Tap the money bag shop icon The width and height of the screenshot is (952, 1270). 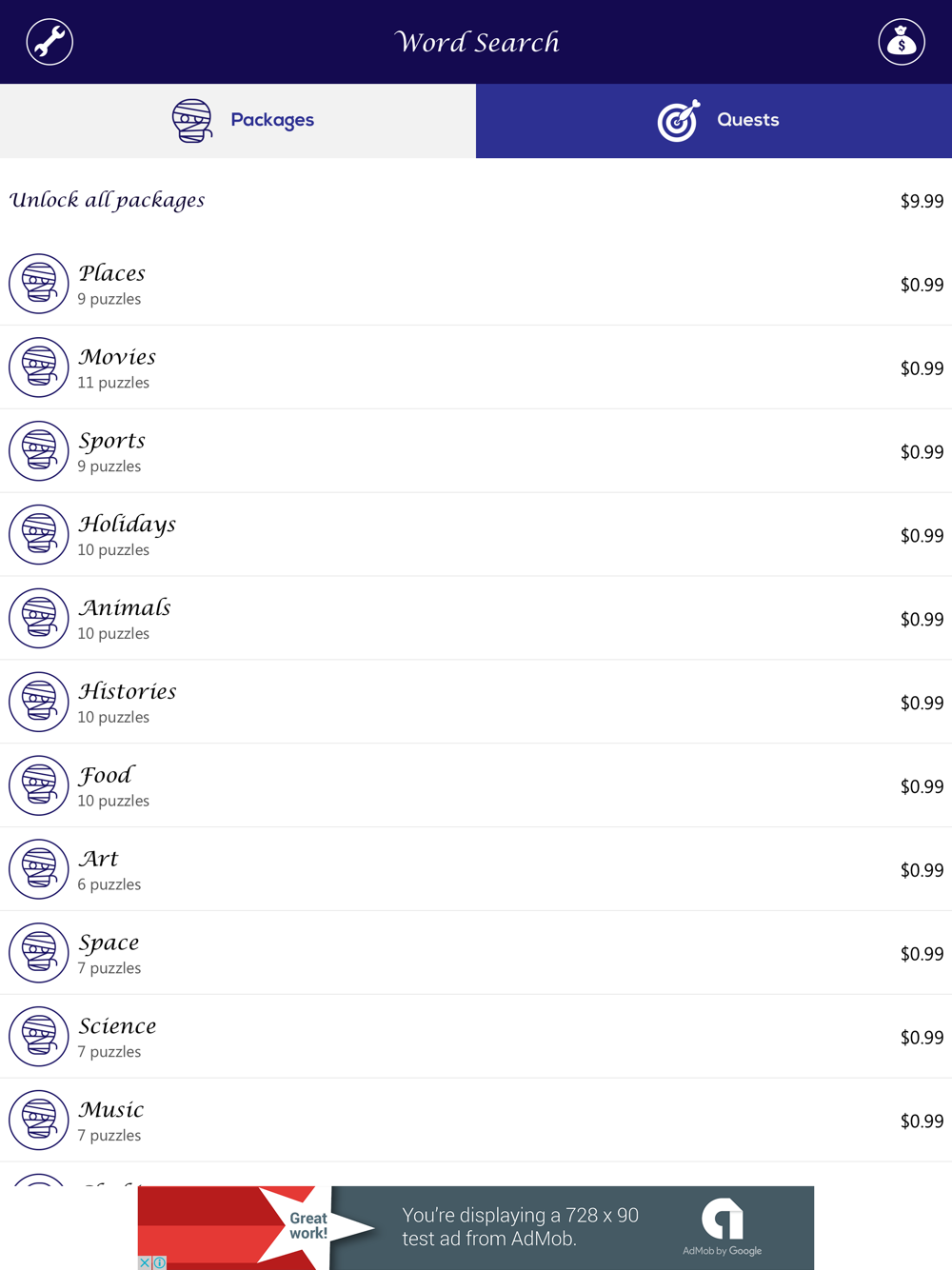(x=901, y=42)
